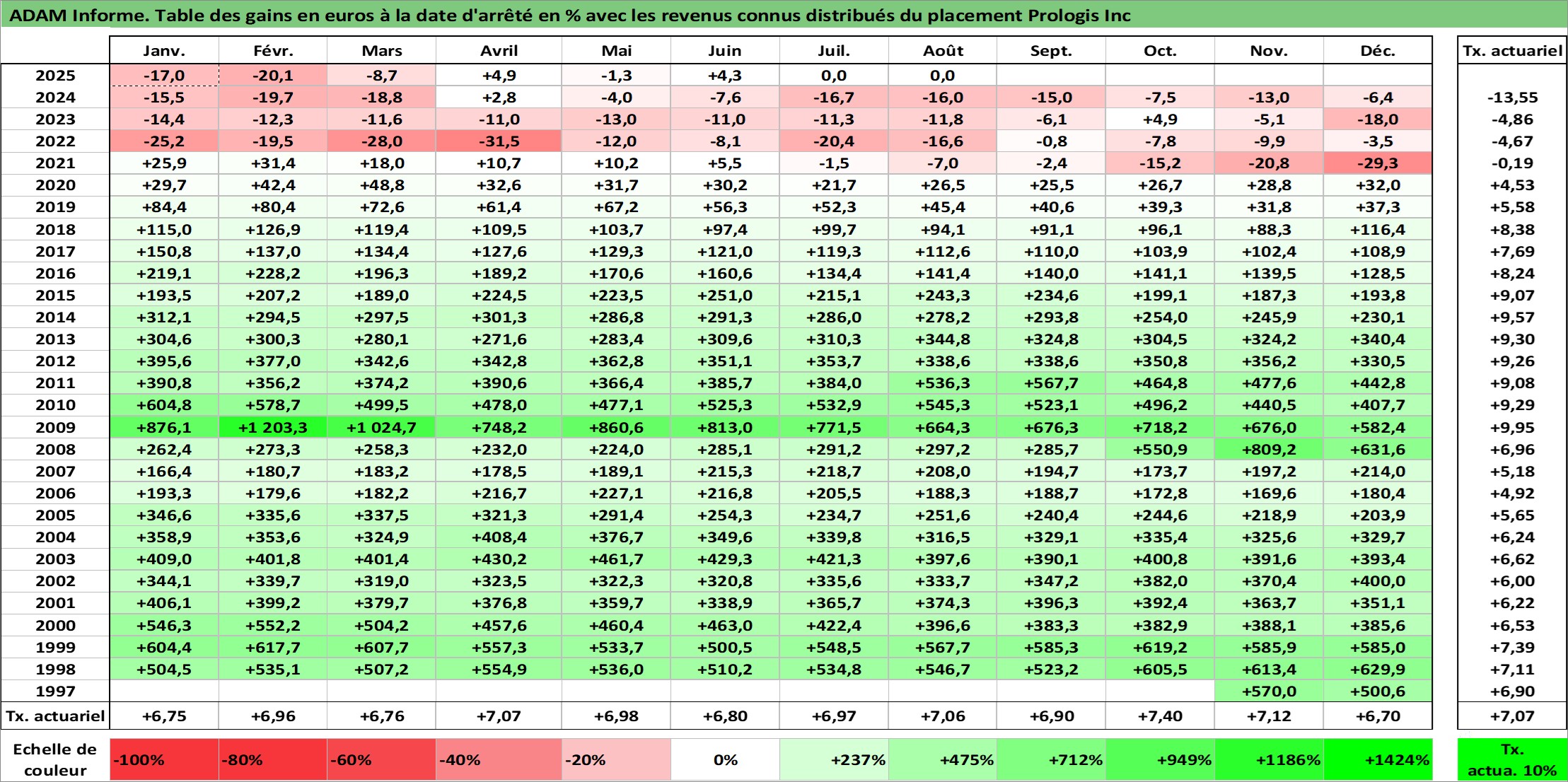Click cell with value +395,6
1568x782 pixels.
pos(164,361)
